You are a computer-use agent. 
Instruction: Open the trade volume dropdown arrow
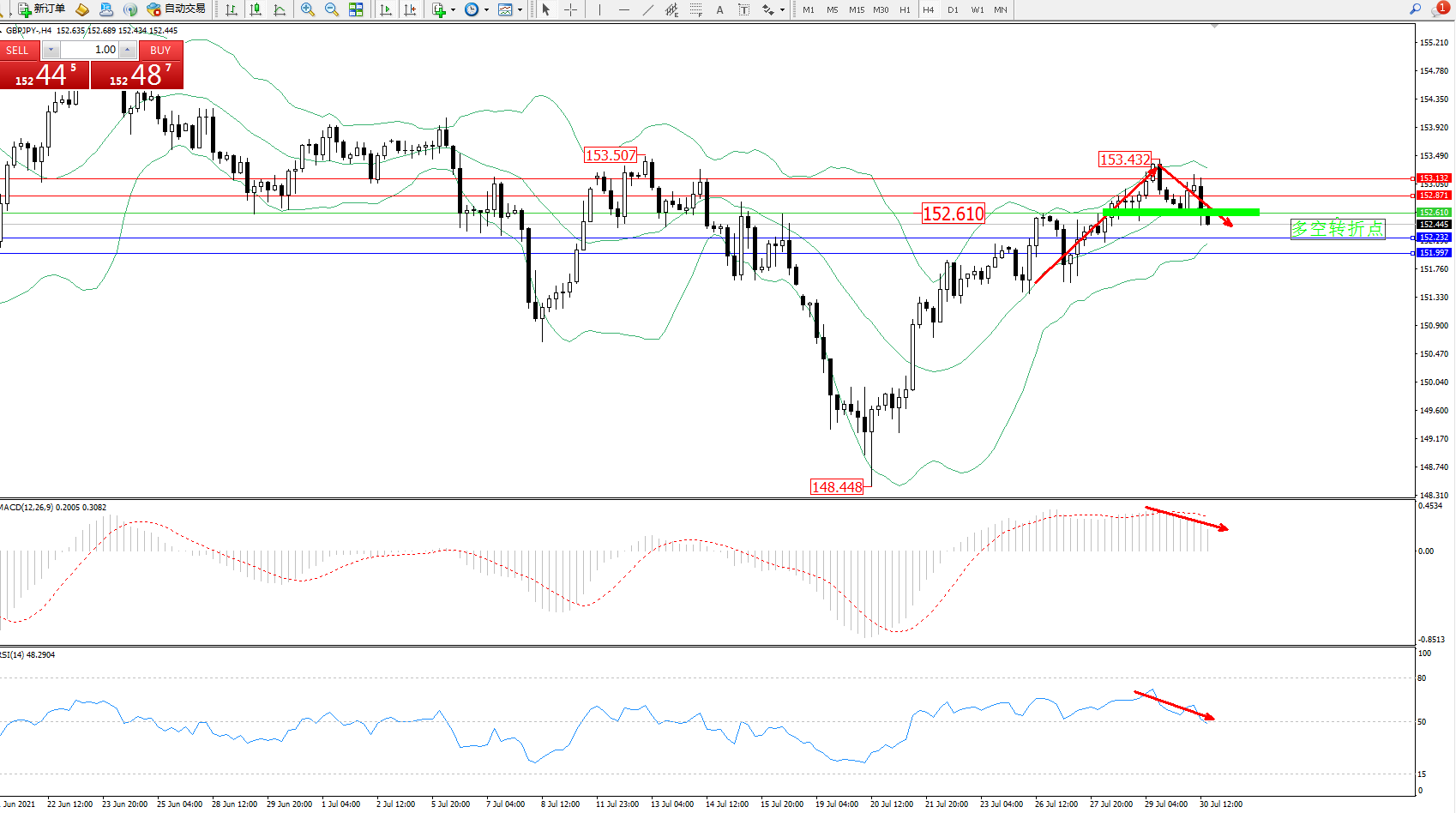tap(51, 50)
